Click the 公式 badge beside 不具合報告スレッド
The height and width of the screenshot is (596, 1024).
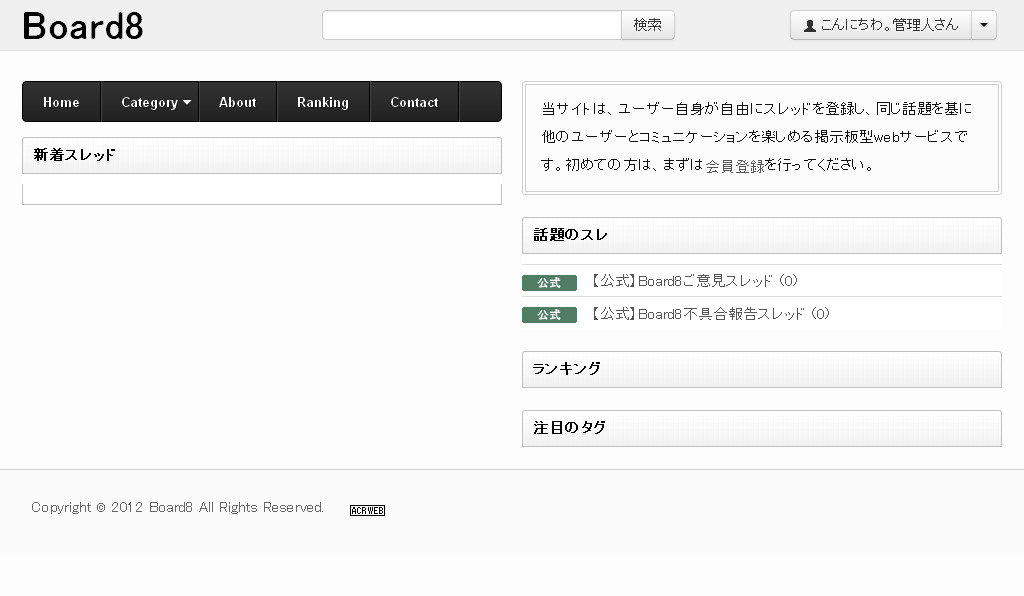pos(549,315)
